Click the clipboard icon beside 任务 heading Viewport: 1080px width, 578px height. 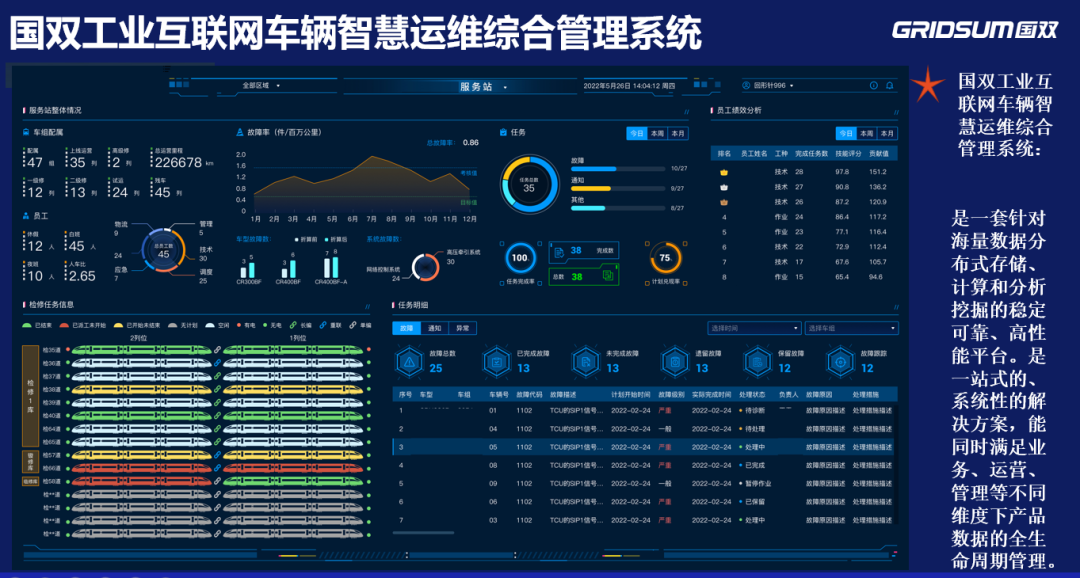[503, 132]
